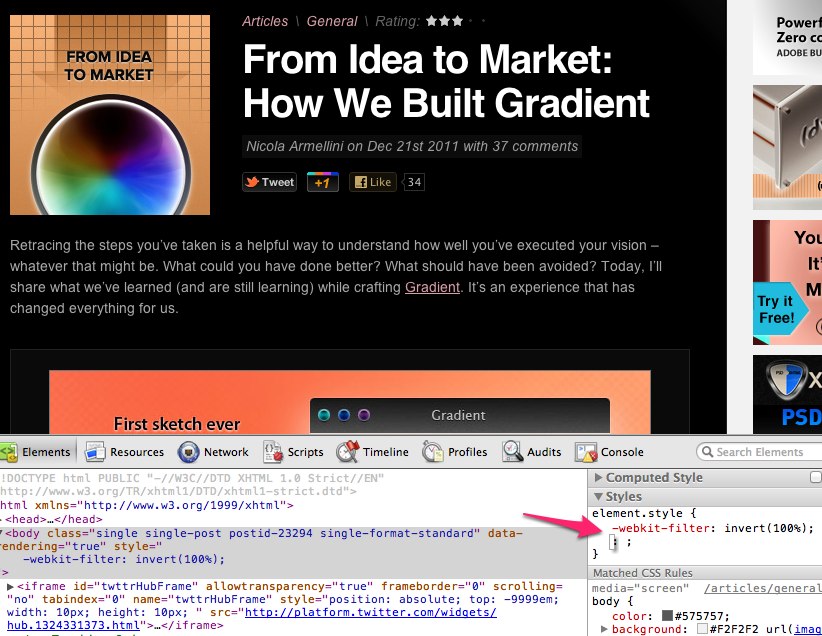Viewport: 822px width, 636px height.
Task: Click the Facebook Like button
Action: pos(373,182)
